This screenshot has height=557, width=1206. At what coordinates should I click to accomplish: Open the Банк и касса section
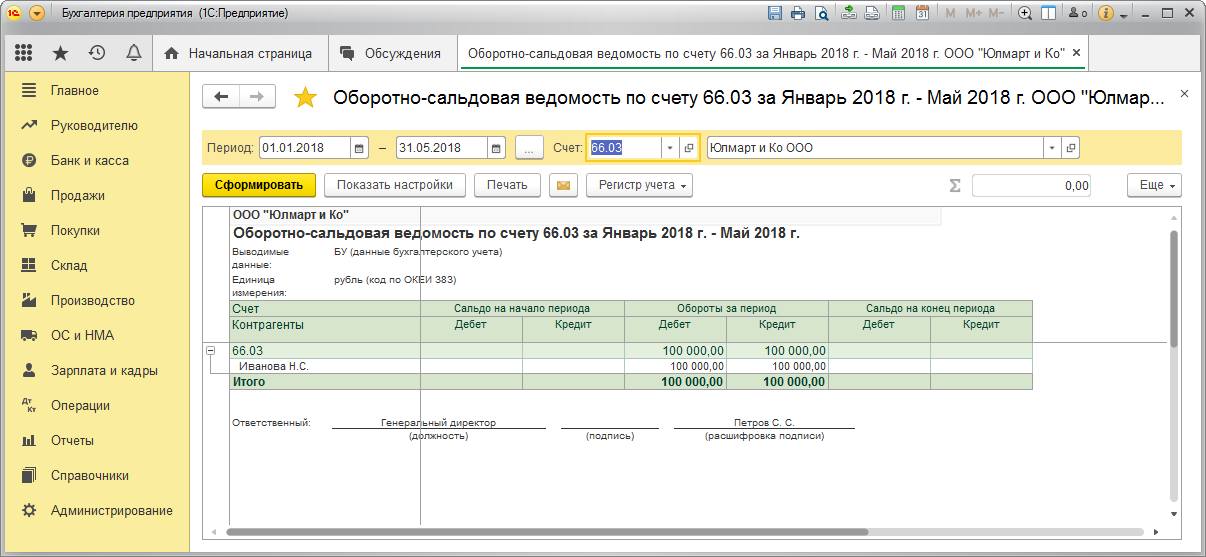point(89,160)
